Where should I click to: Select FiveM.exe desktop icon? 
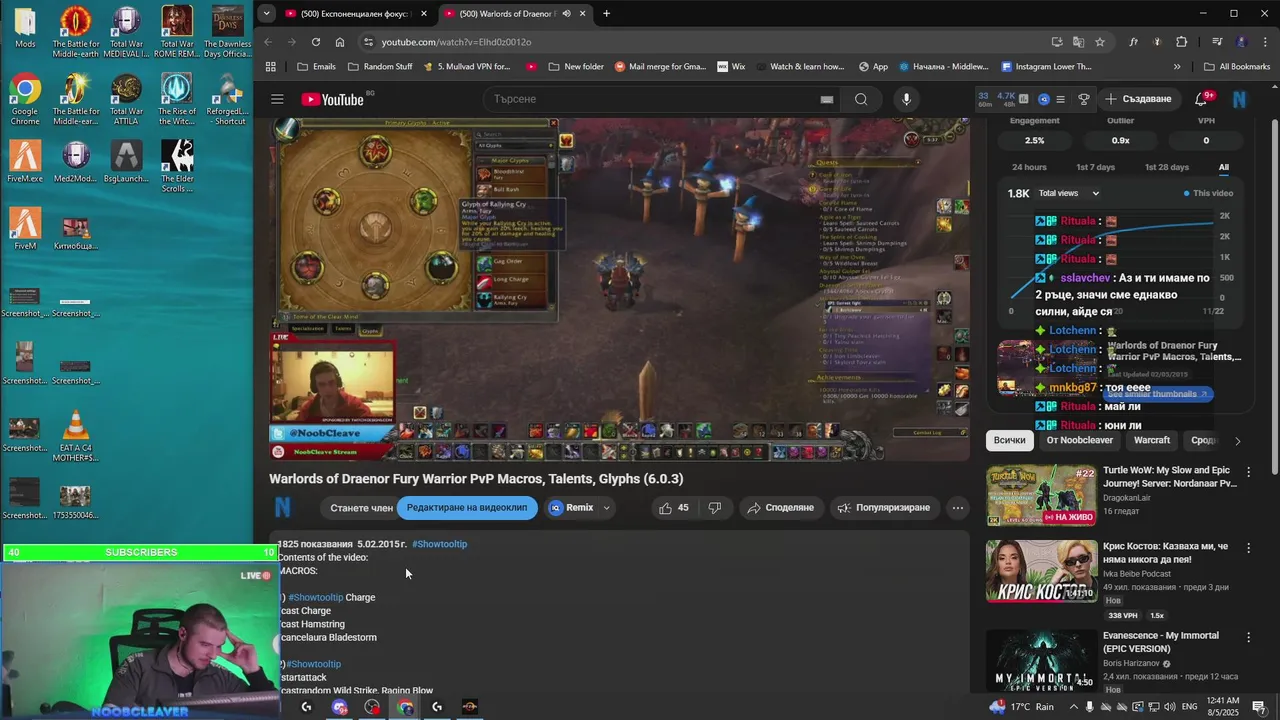tap(25, 162)
